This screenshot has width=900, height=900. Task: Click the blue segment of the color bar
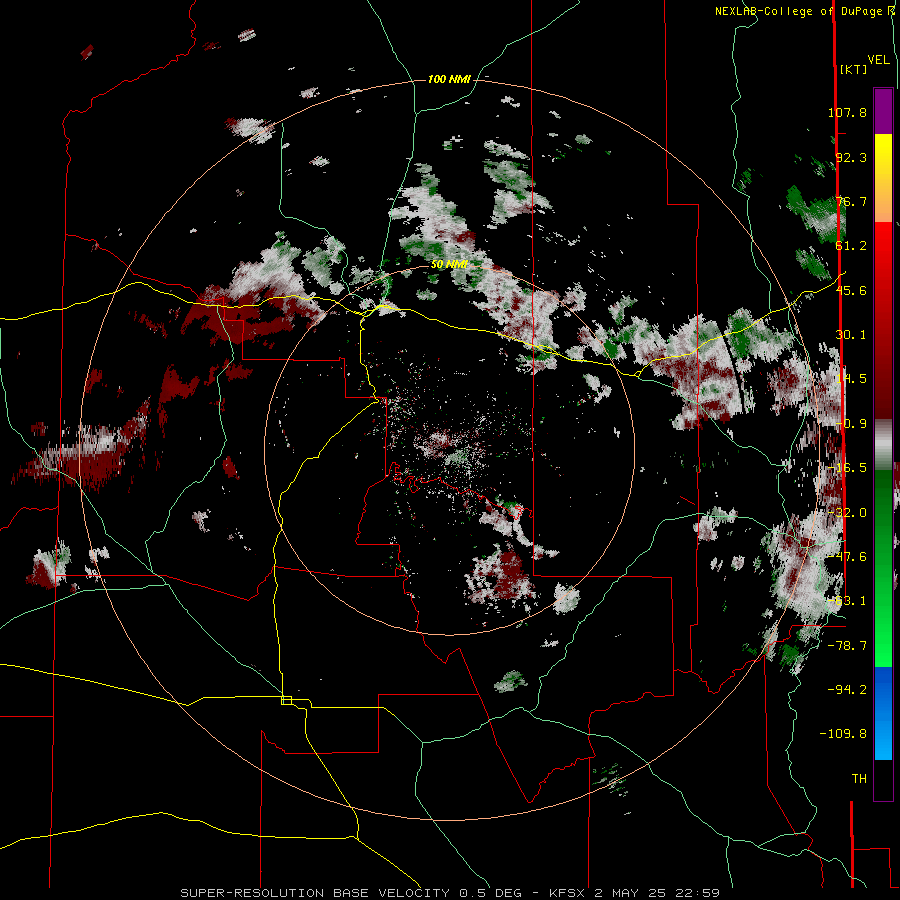coord(883,713)
